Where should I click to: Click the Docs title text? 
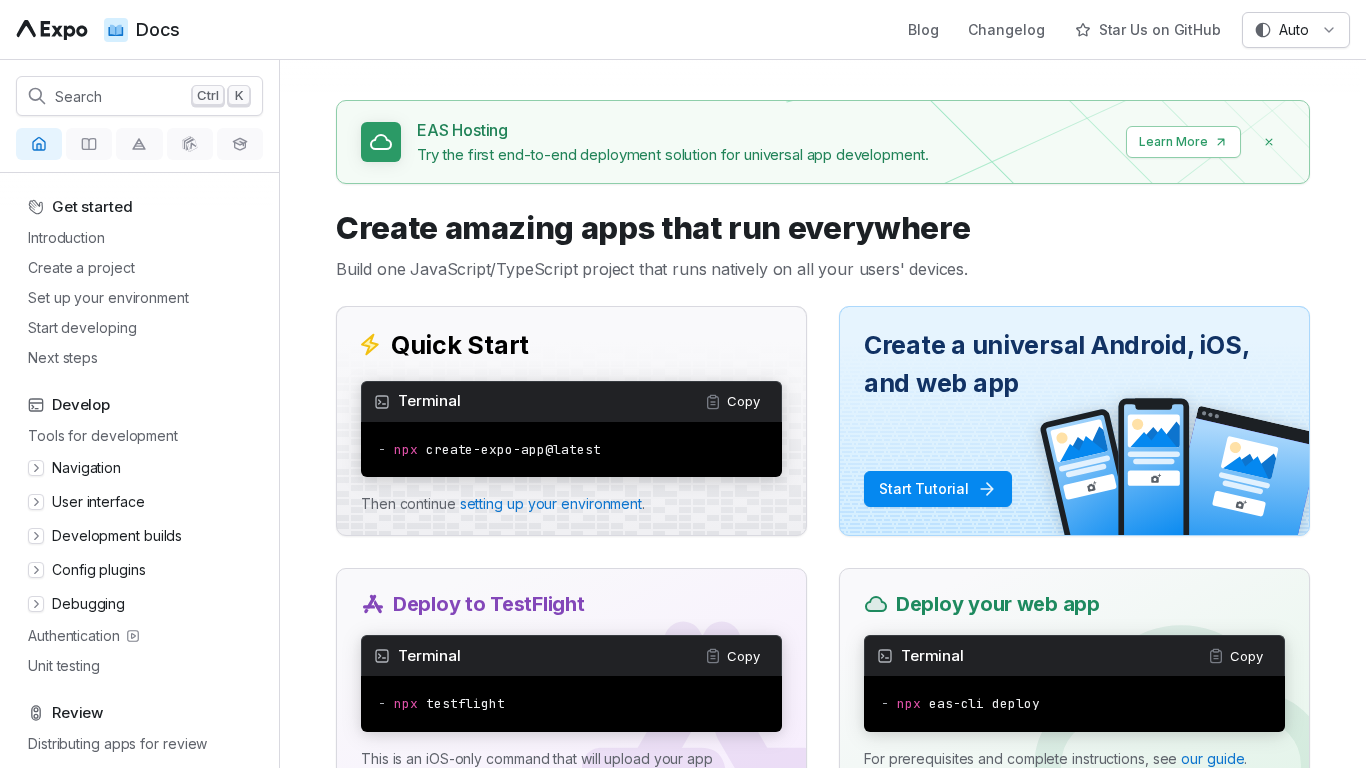pos(158,30)
